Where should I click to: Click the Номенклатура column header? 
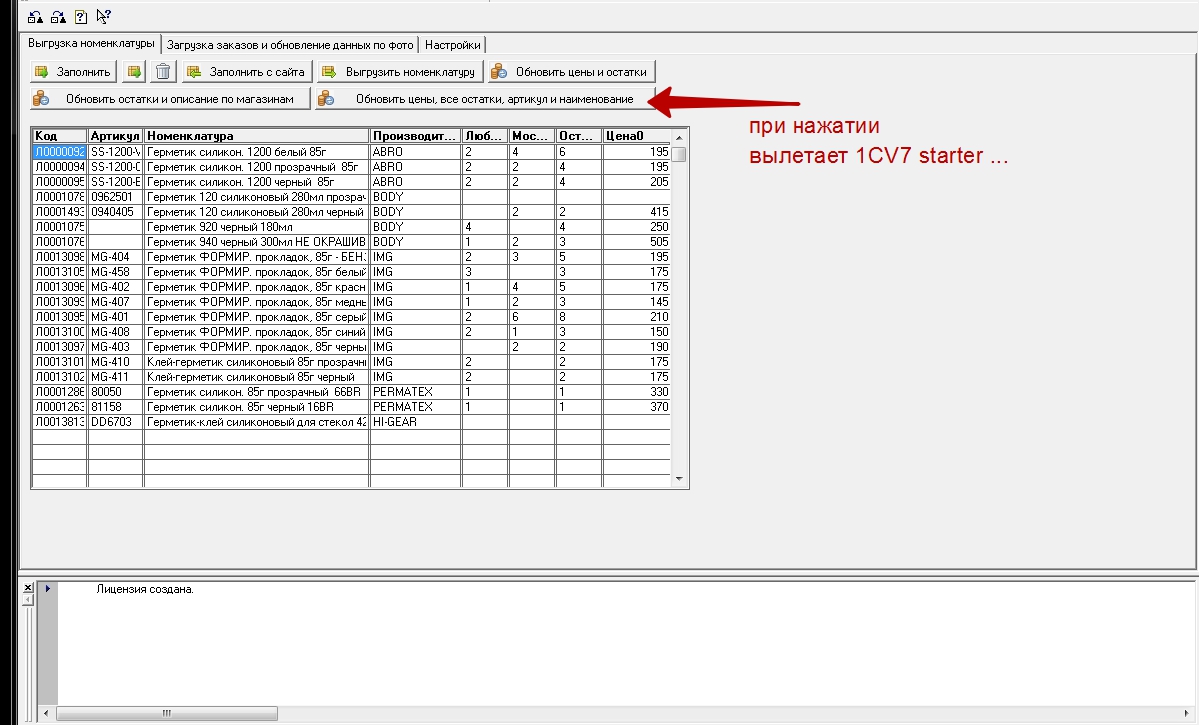(x=256, y=136)
